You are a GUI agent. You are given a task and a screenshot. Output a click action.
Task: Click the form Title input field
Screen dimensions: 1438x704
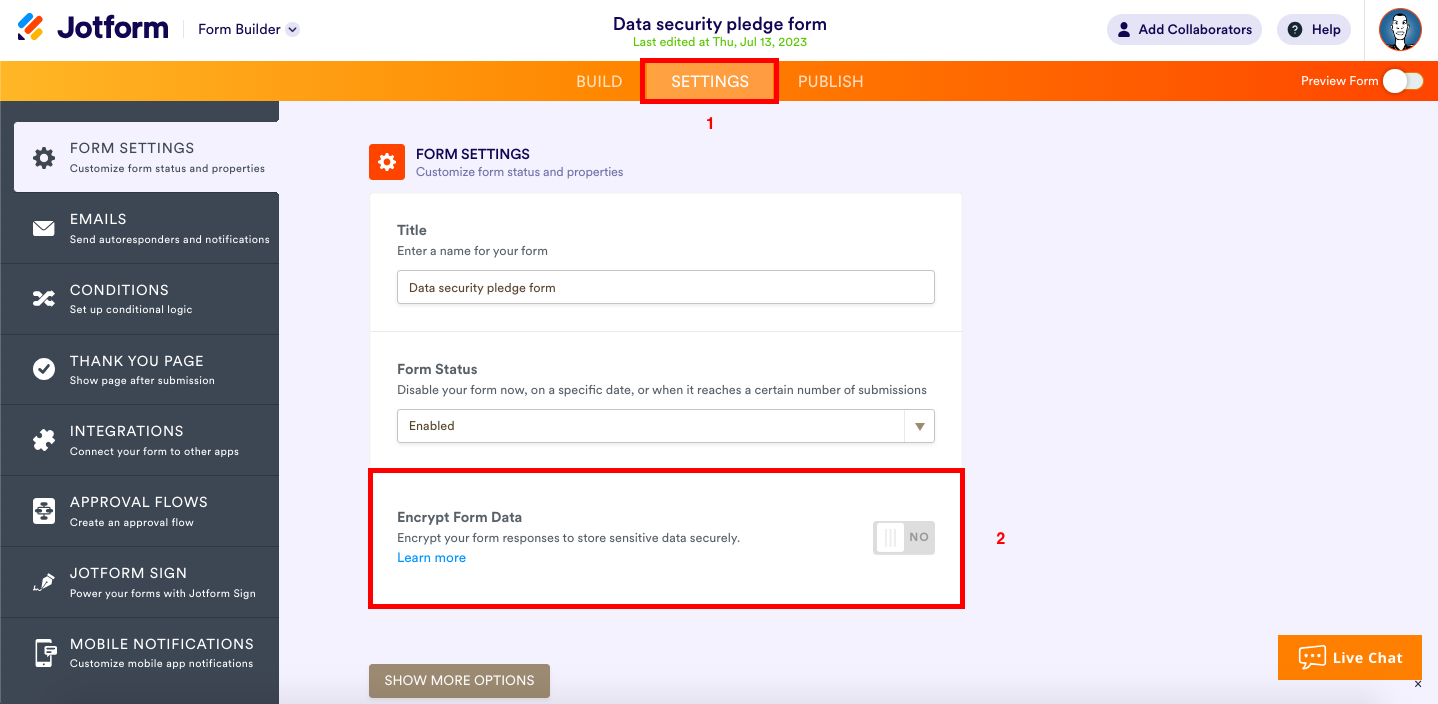pos(665,287)
